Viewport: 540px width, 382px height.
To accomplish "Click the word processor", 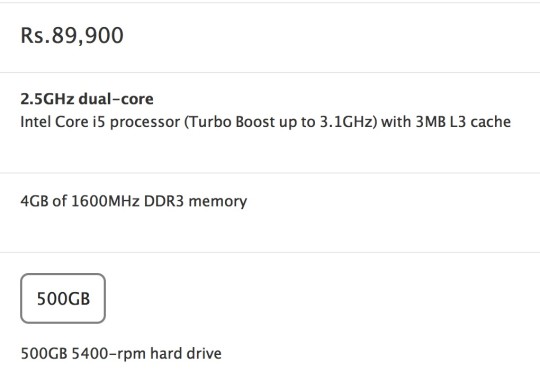I will tap(145, 123).
